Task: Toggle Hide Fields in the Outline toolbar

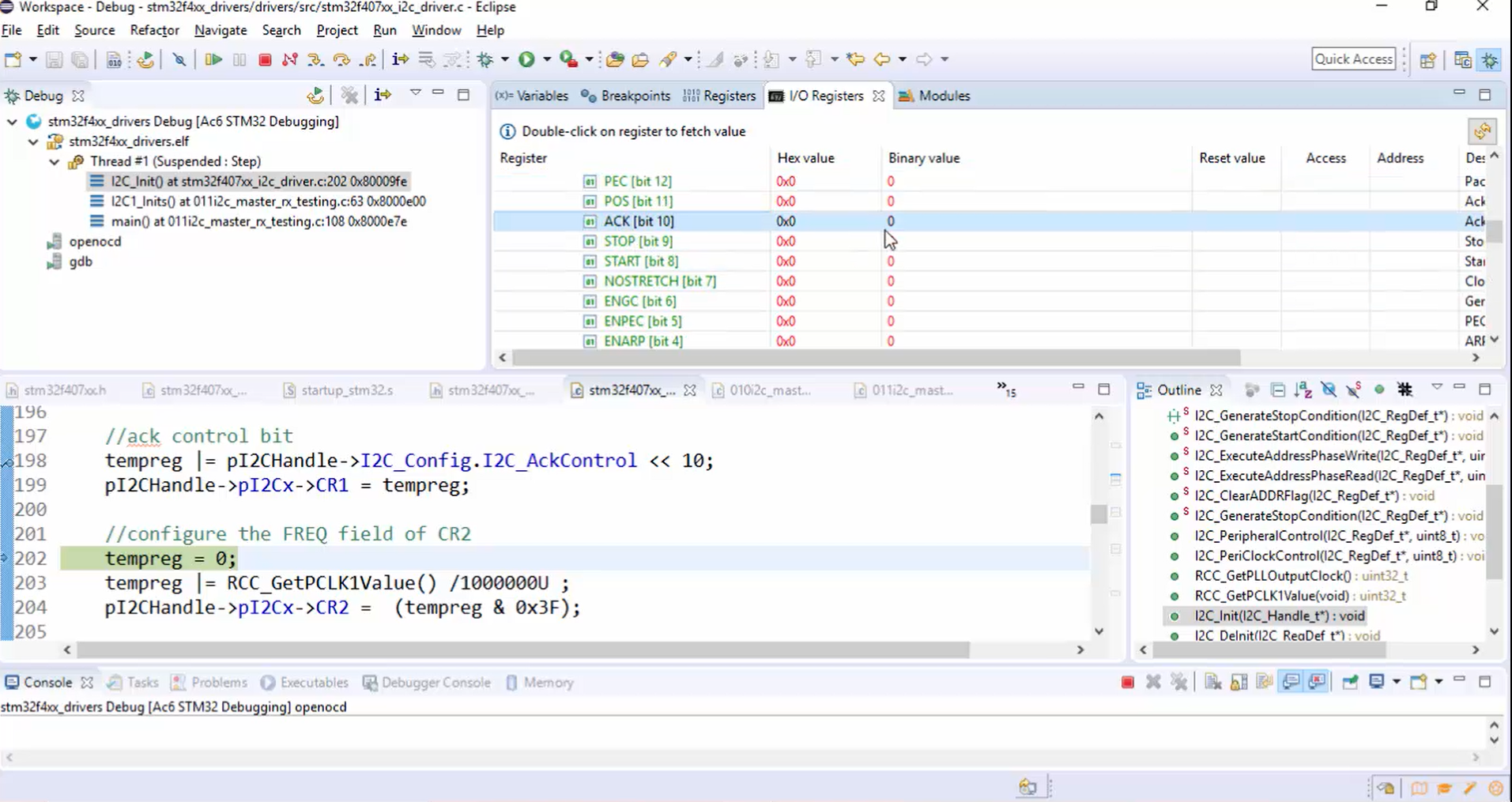Action: click(x=1329, y=390)
